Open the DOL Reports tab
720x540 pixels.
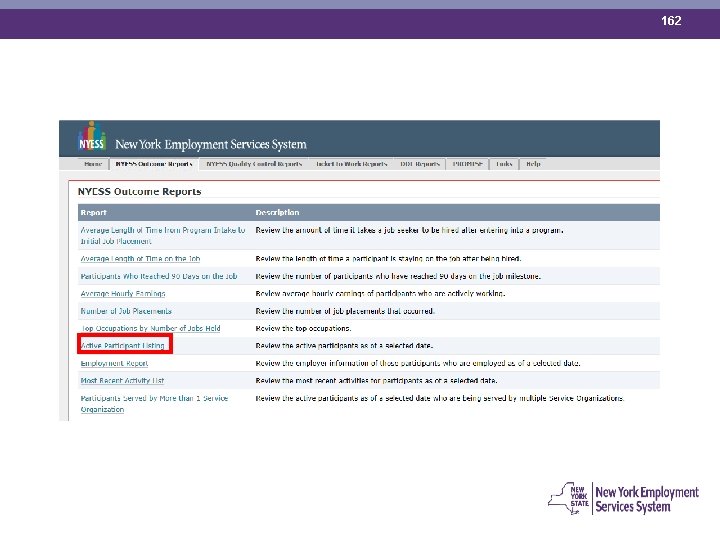point(420,164)
